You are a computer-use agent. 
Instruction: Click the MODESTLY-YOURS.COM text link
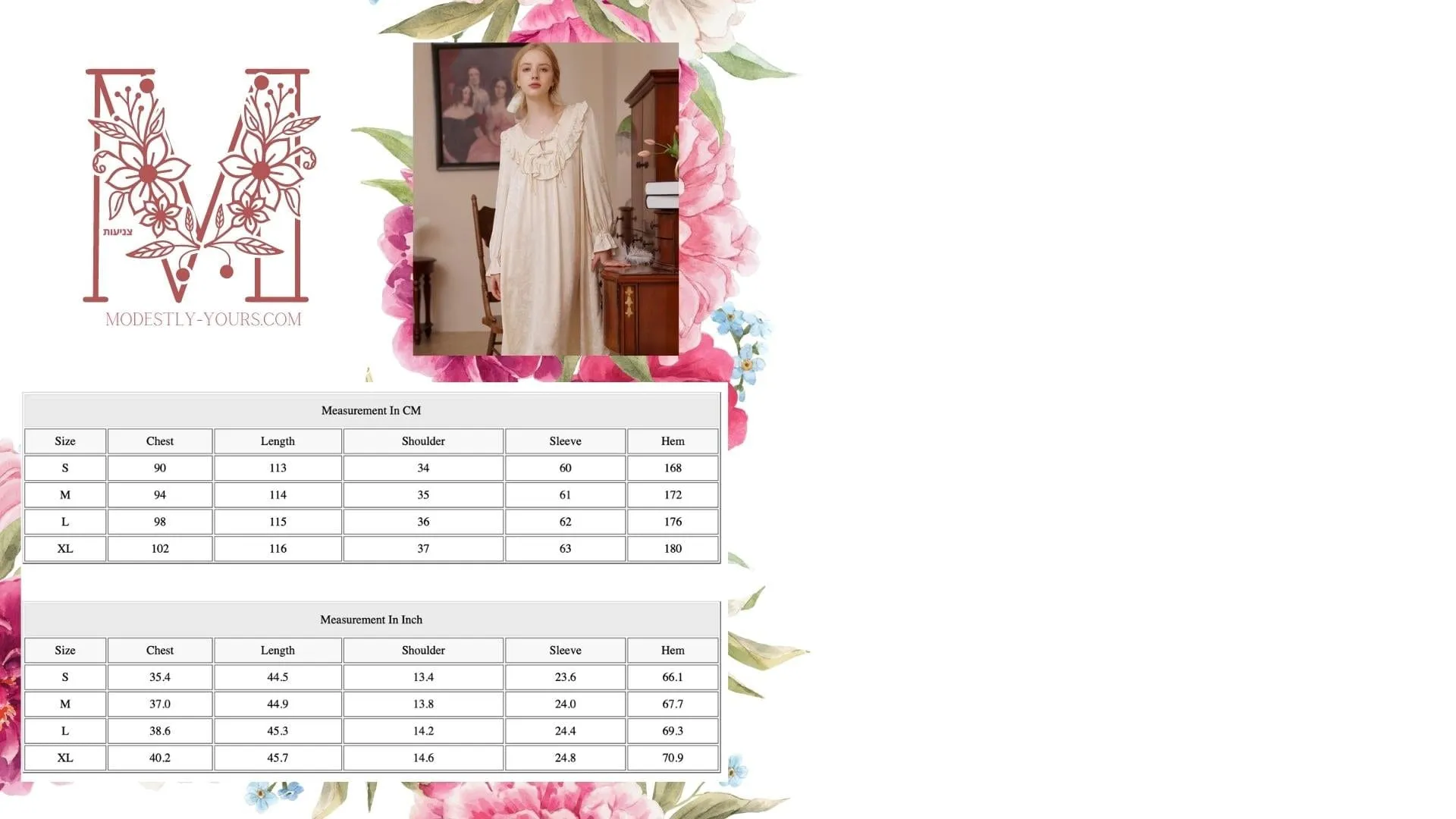pos(203,319)
